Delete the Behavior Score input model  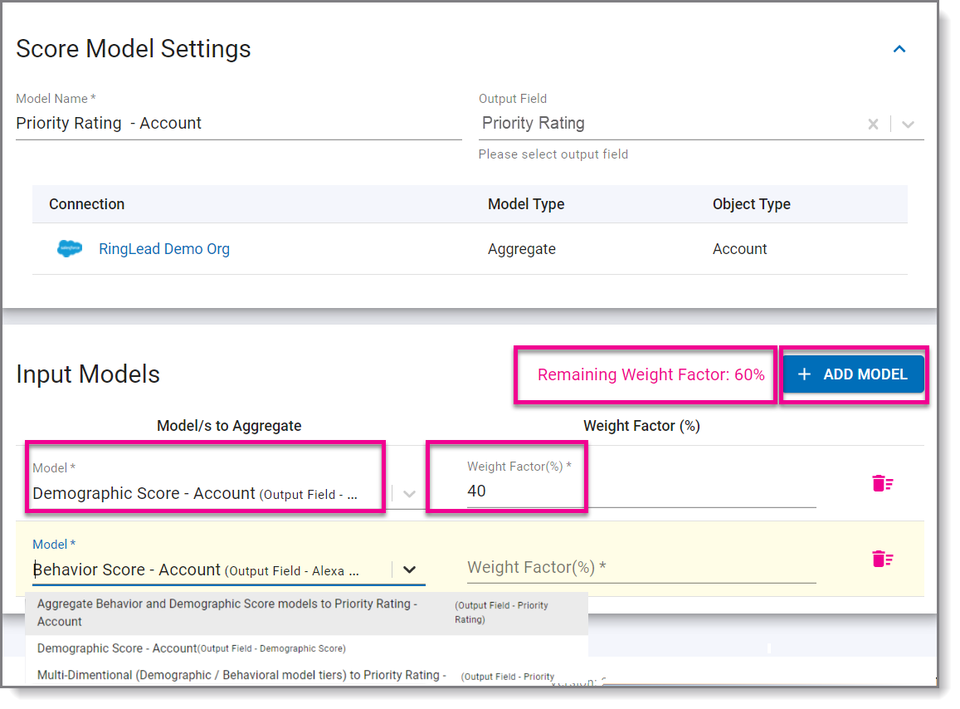[881, 560]
